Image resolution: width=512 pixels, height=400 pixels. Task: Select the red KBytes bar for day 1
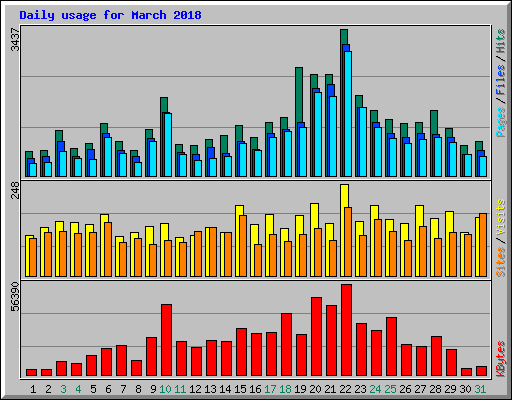click(31, 372)
